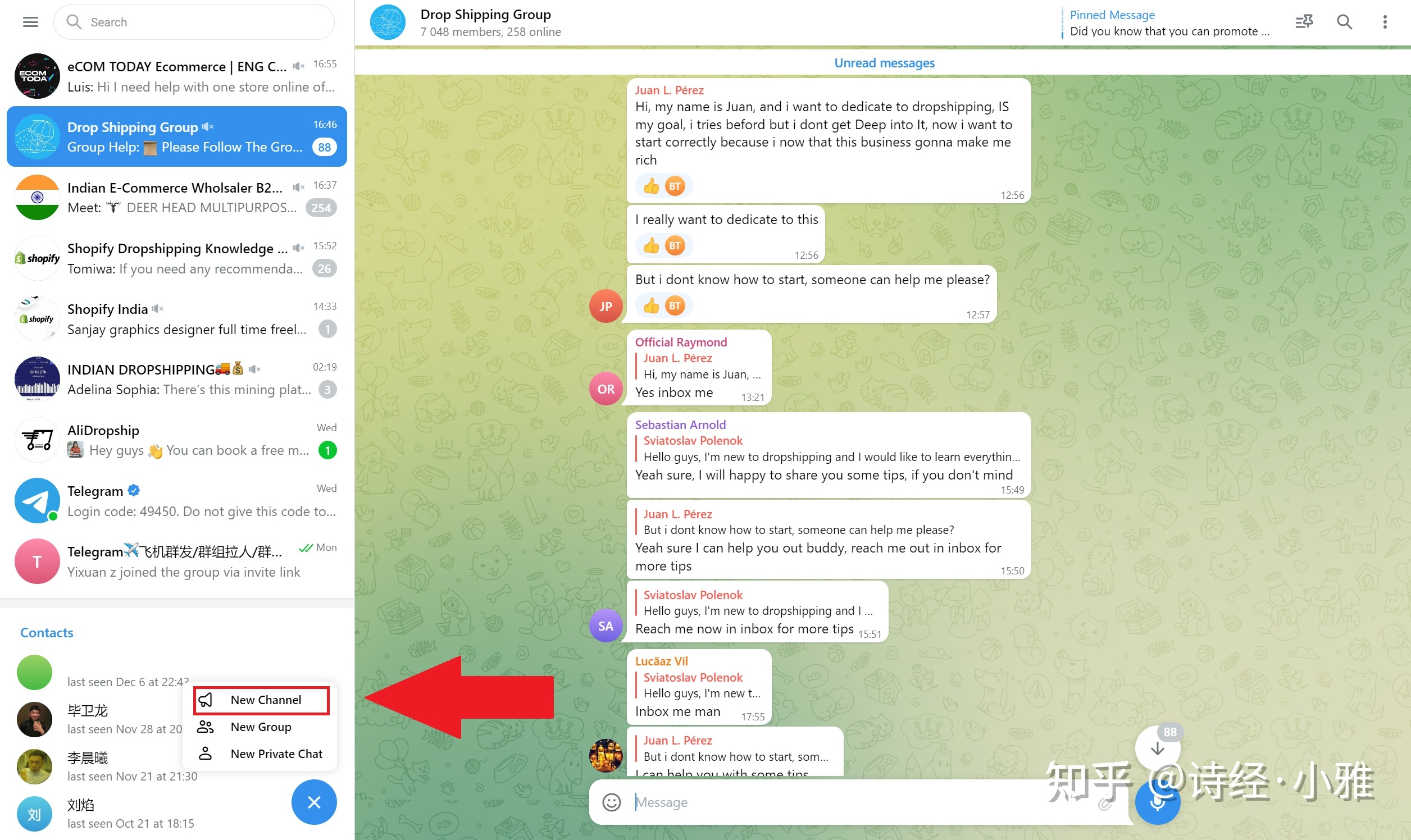Select New Channel from context menu
The image size is (1411, 840).
(265, 699)
